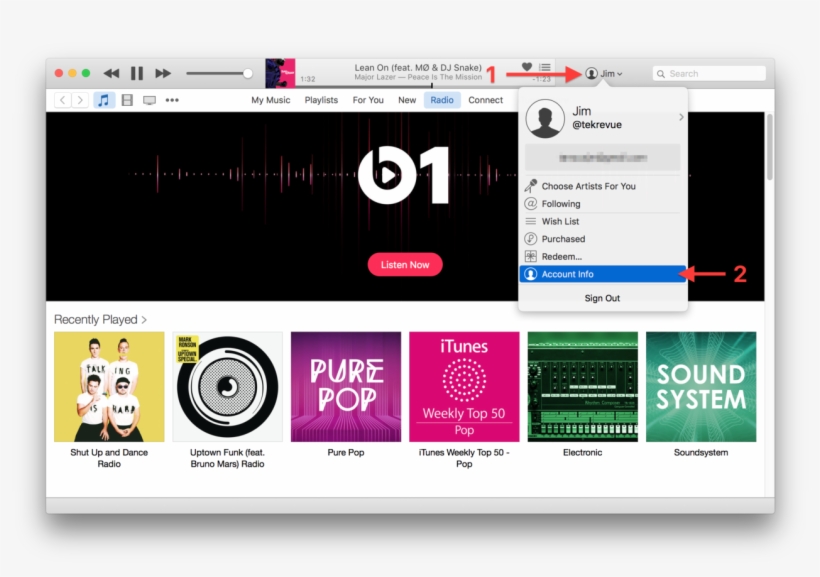Viewport: 820px width, 577px height.
Task: Click the iTunes Weekly Top 50 label
Action: (x=464, y=458)
